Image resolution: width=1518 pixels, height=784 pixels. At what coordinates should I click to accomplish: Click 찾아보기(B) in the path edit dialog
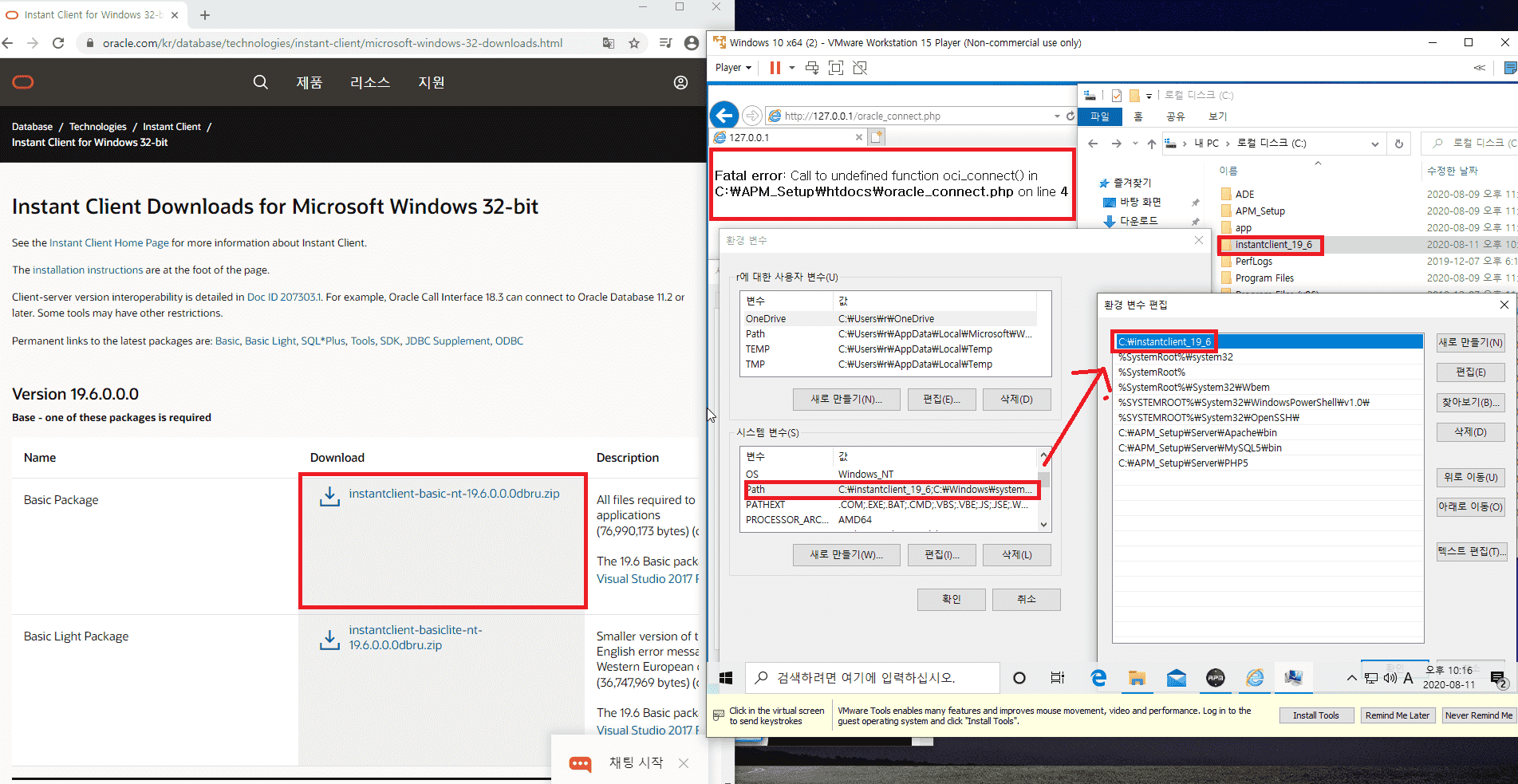coord(1471,402)
